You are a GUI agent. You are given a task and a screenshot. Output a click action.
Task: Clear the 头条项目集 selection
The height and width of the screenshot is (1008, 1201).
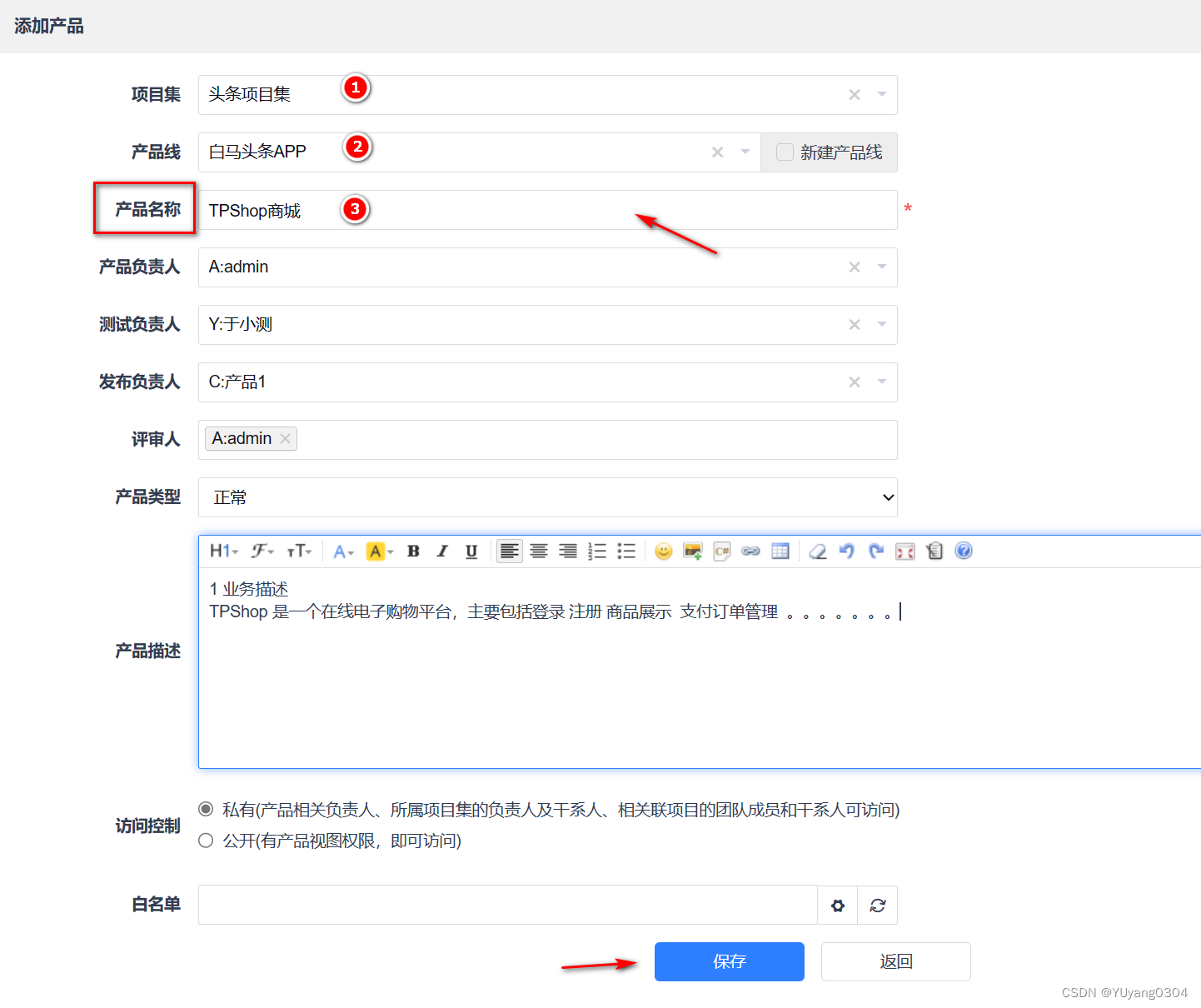(x=855, y=95)
